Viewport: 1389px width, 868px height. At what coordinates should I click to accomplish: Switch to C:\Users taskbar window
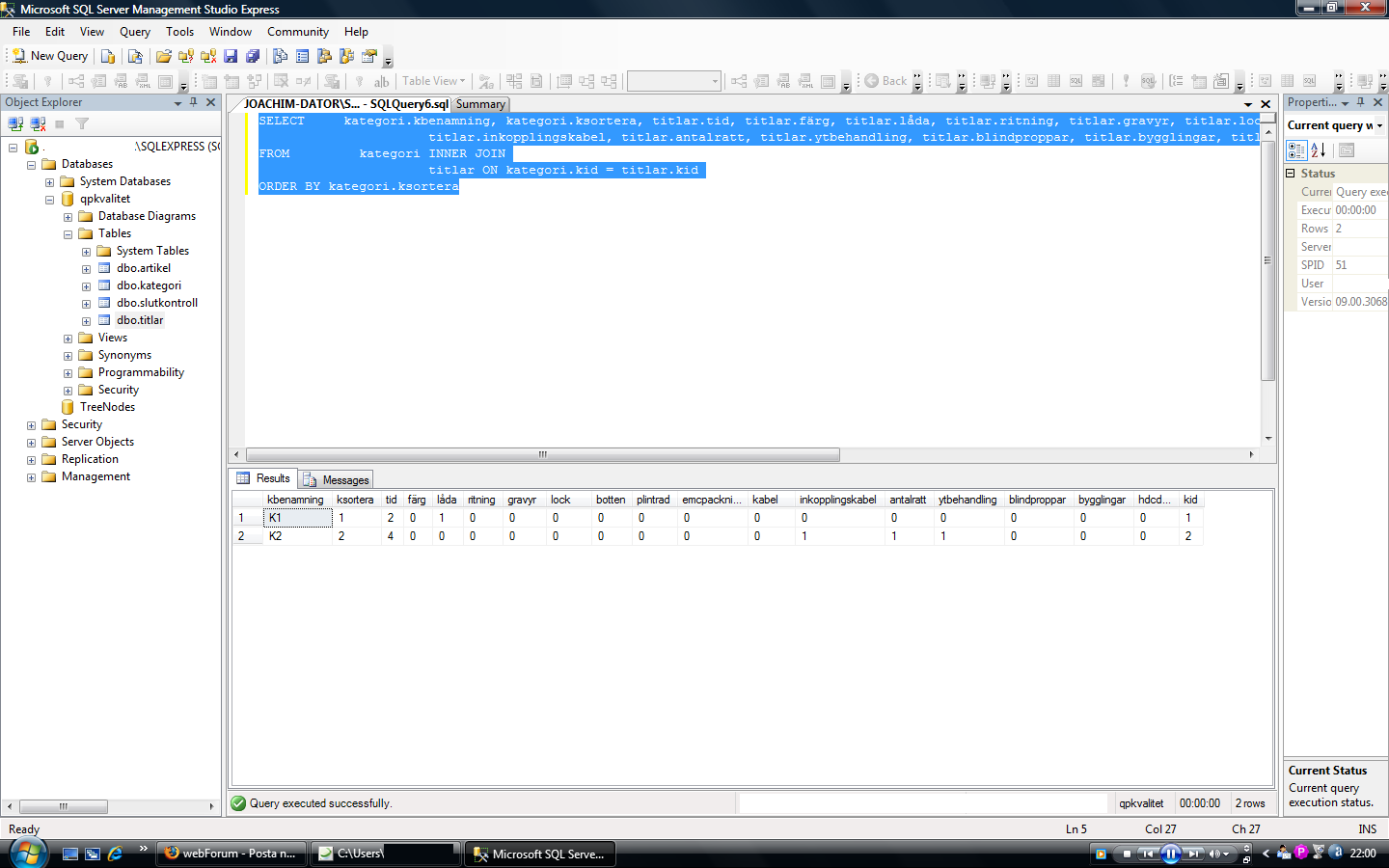click(x=385, y=854)
